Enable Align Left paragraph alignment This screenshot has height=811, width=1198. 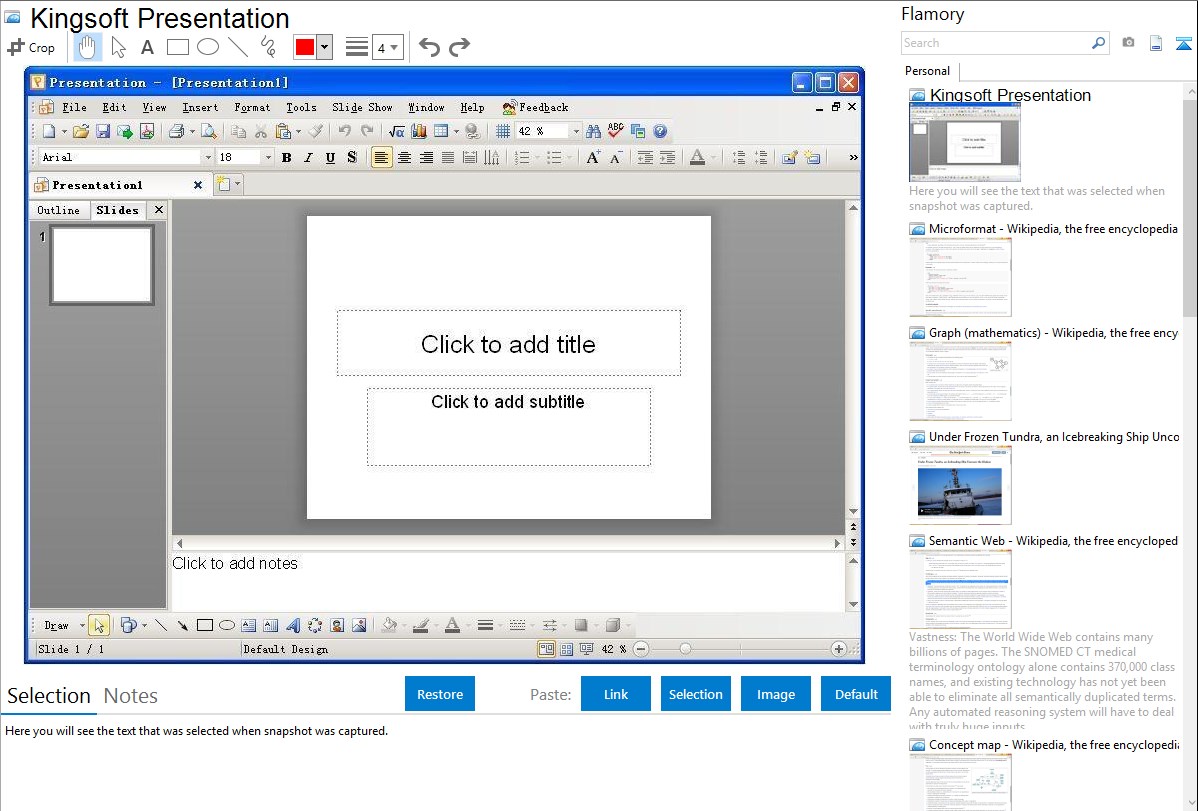(x=380, y=157)
